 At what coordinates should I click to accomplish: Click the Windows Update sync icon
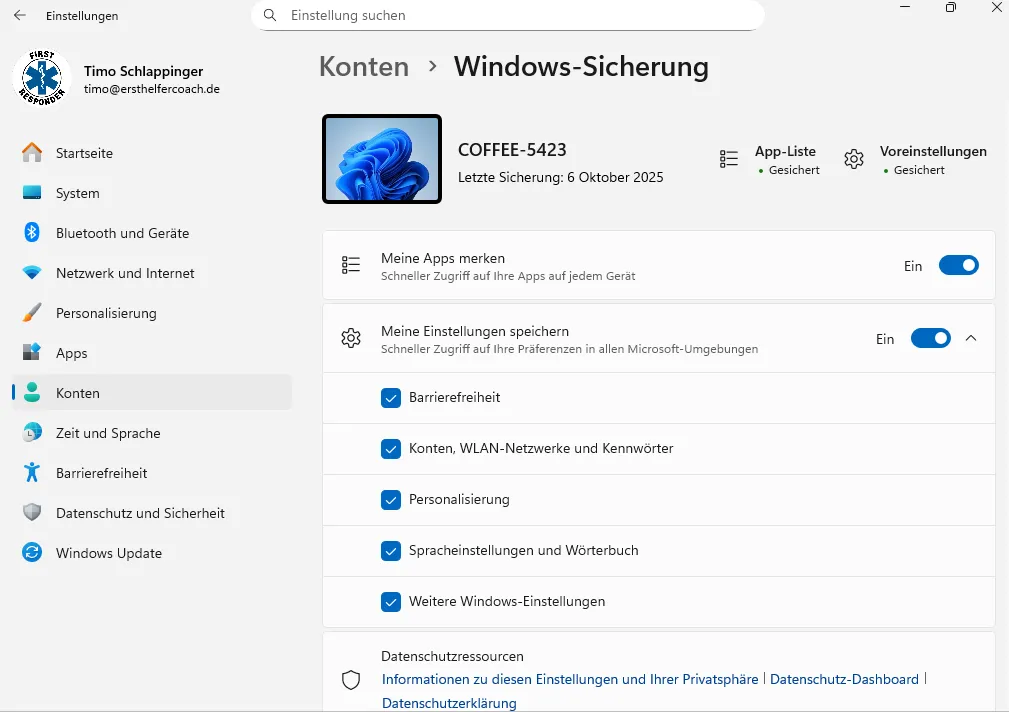point(32,553)
